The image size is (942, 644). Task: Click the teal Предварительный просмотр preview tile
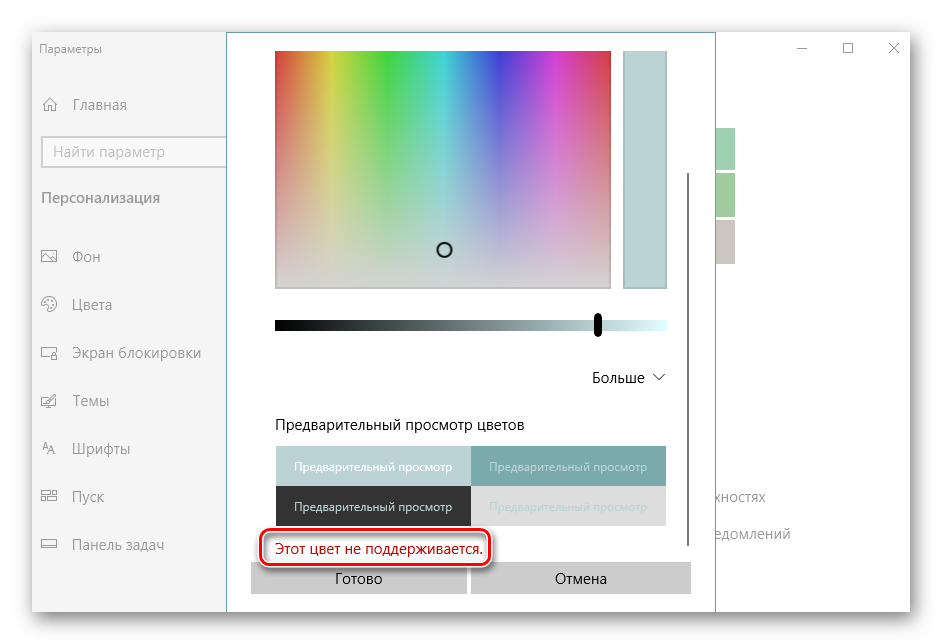567,467
